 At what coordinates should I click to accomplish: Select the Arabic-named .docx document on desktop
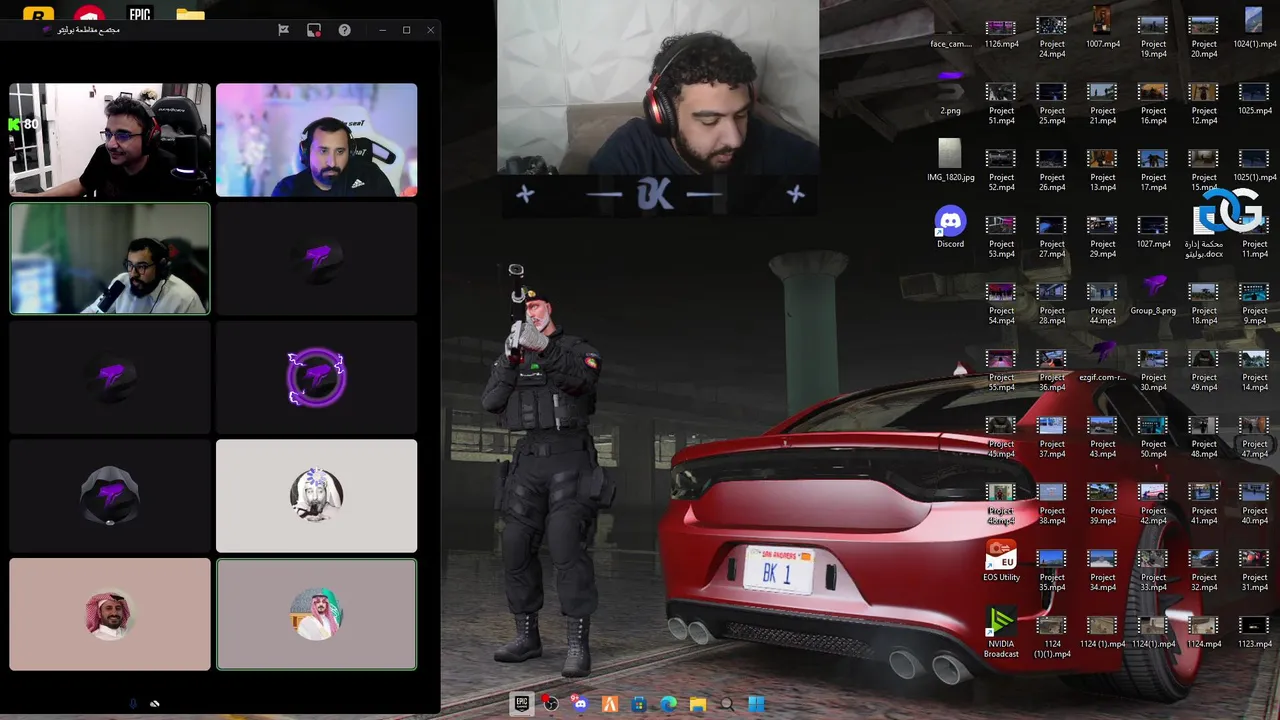1204,234
